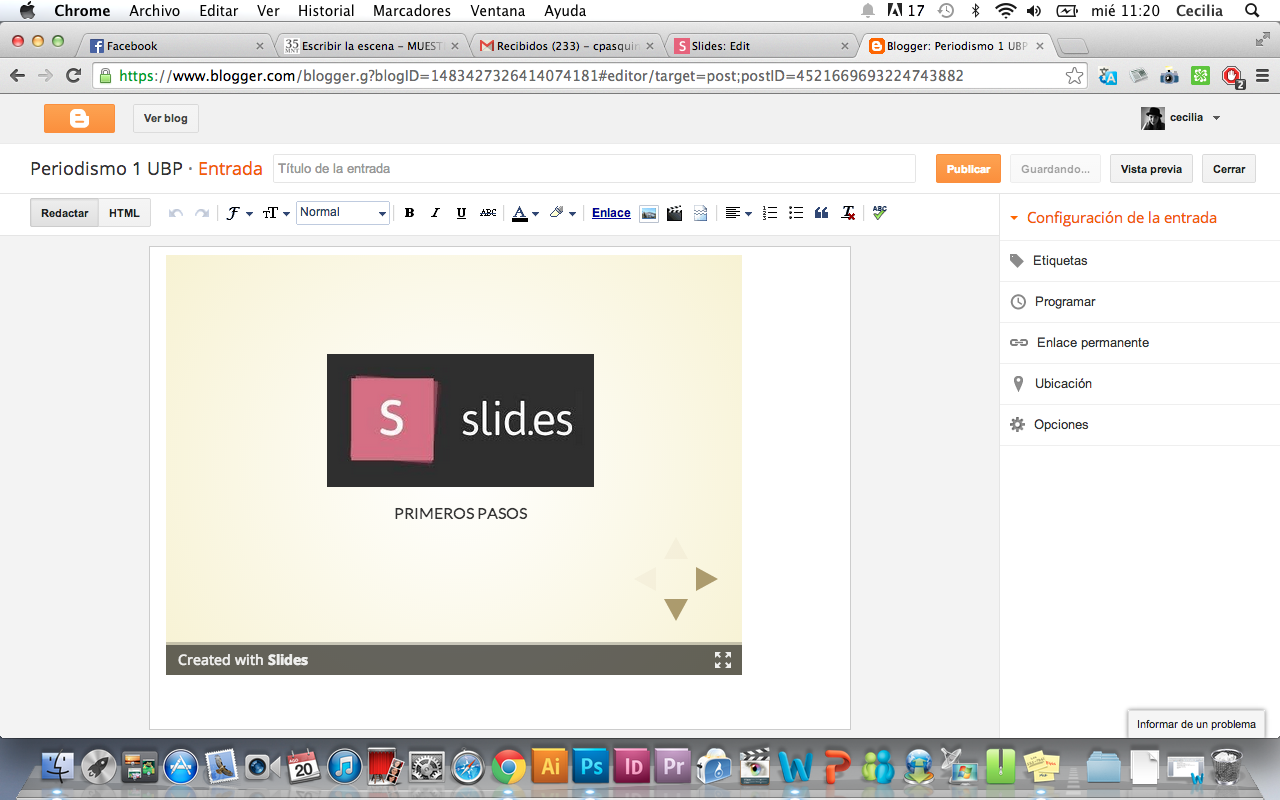Click the Ver blog button
This screenshot has width=1280, height=800.
click(x=166, y=118)
